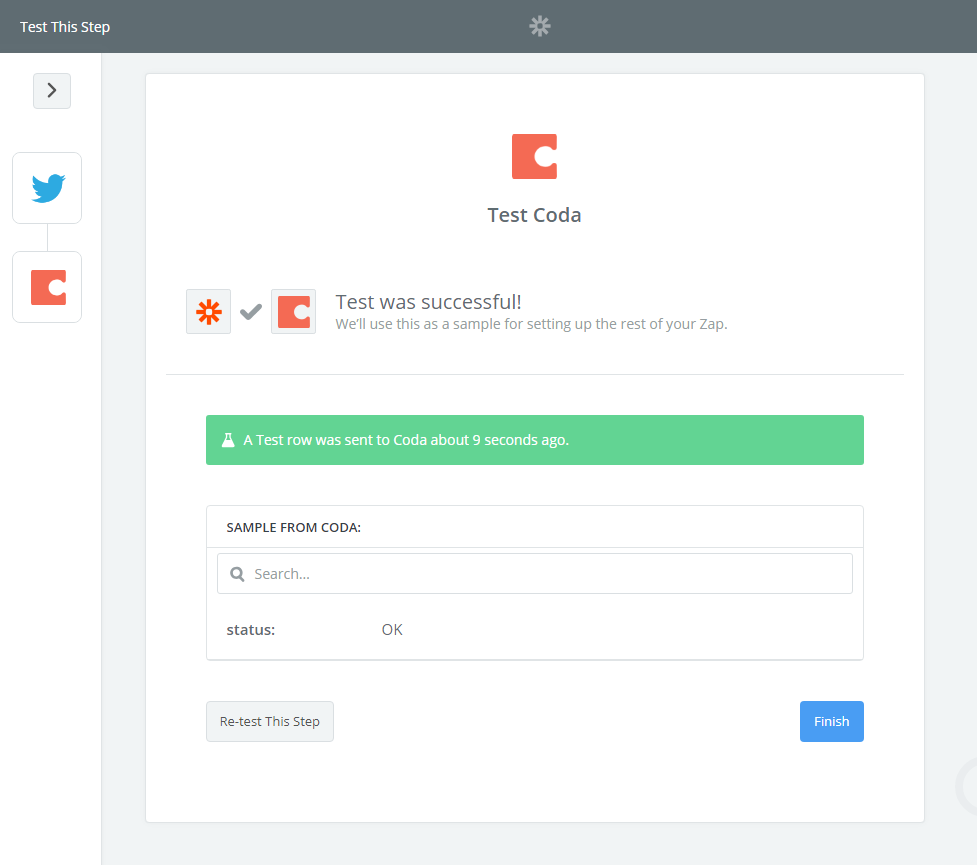977x865 pixels.
Task: Click the flask icon in the green banner
Action: pos(228,440)
